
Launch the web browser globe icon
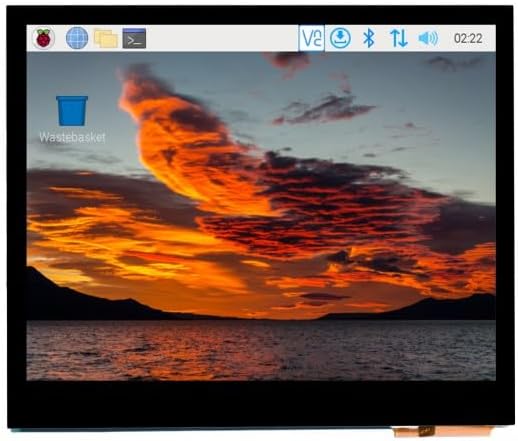click(77, 38)
